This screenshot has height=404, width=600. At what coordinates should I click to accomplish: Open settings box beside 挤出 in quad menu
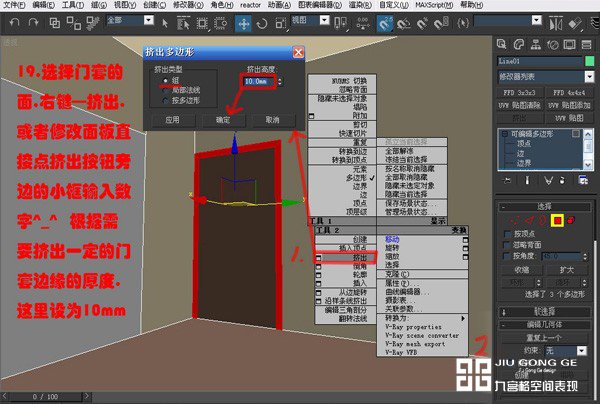point(318,258)
